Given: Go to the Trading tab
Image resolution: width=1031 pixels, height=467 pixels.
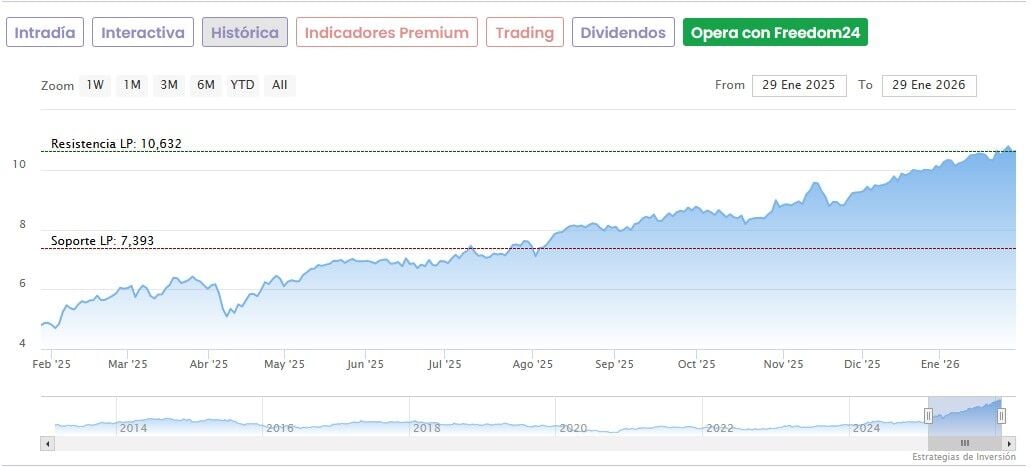Looking at the screenshot, I should pyautogui.click(x=525, y=32).
